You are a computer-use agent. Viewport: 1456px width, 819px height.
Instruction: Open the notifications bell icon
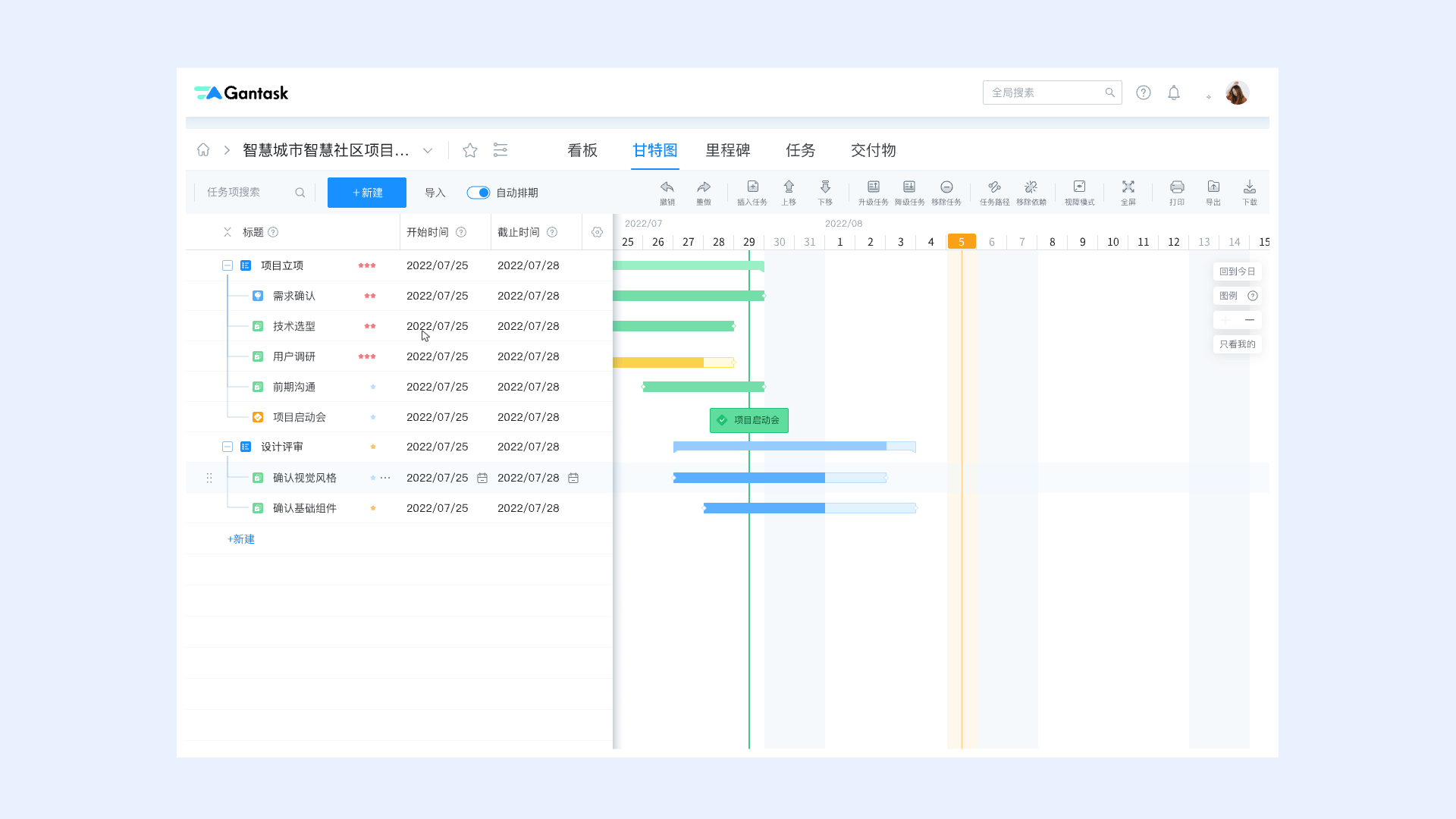(x=1174, y=93)
